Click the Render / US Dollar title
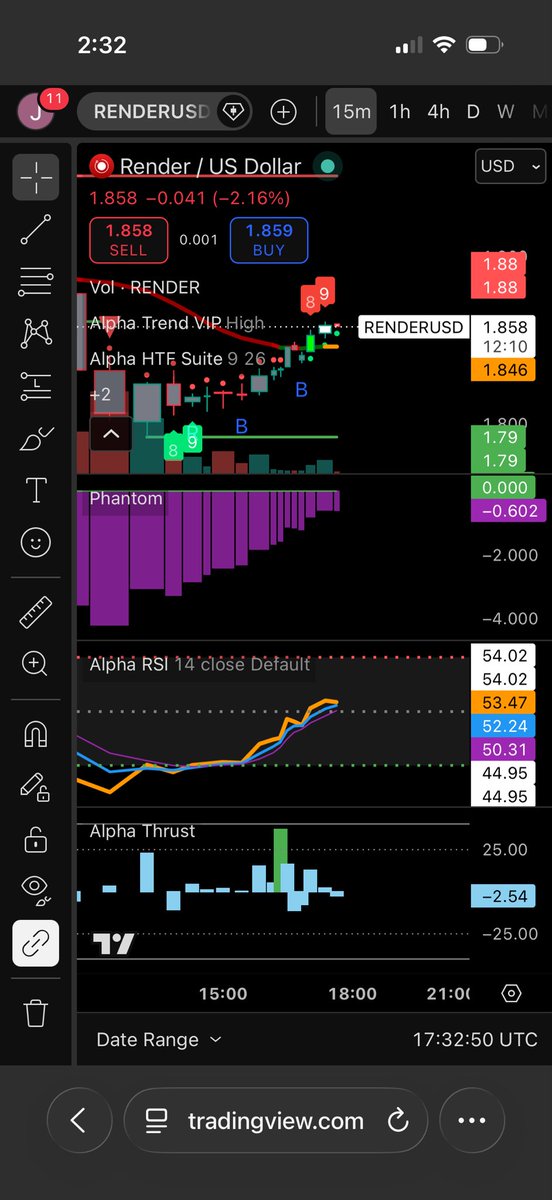 pos(210,167)
